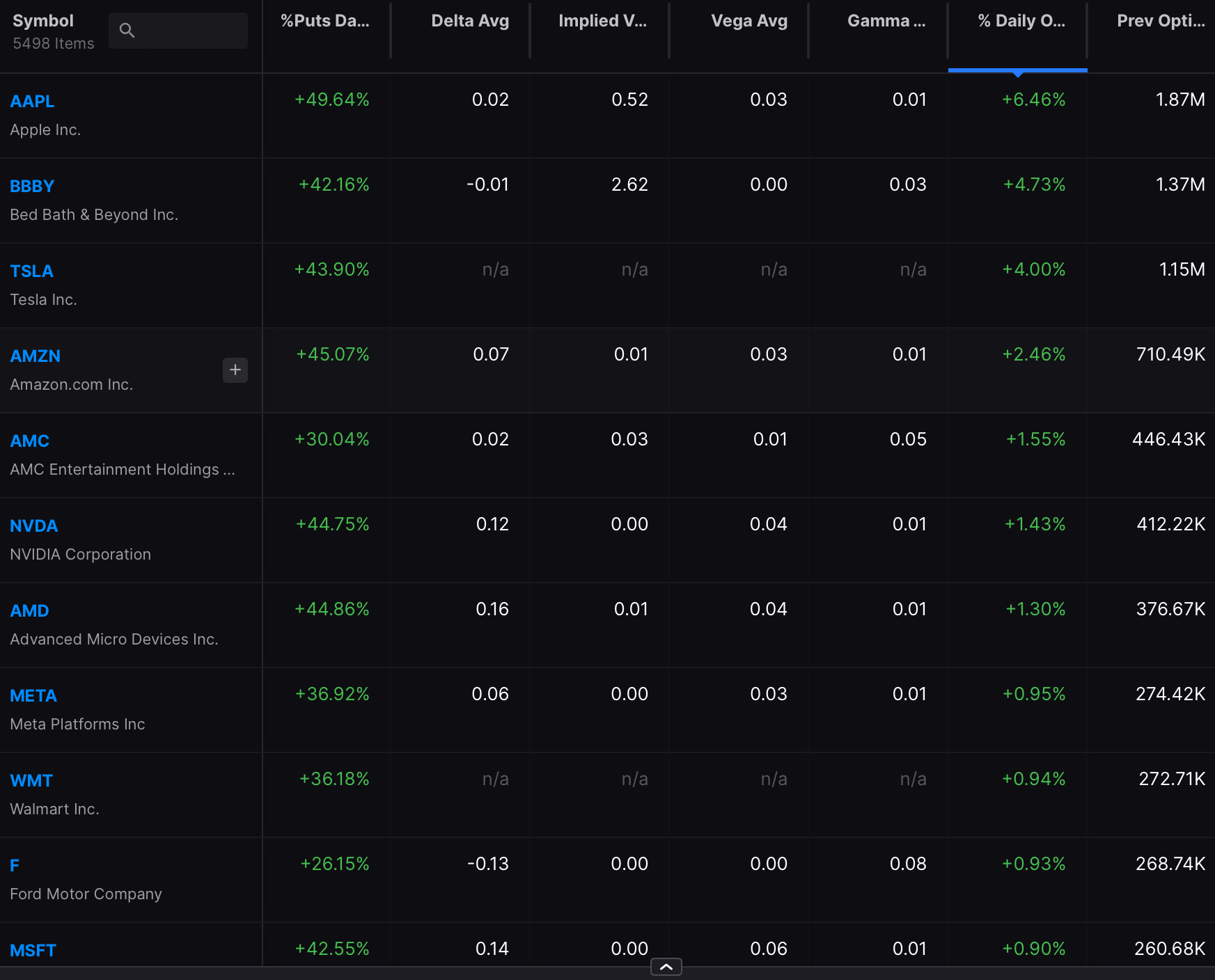
Task: Click AAPL previous options 1.87M
Action: [x=1180, y=100]
